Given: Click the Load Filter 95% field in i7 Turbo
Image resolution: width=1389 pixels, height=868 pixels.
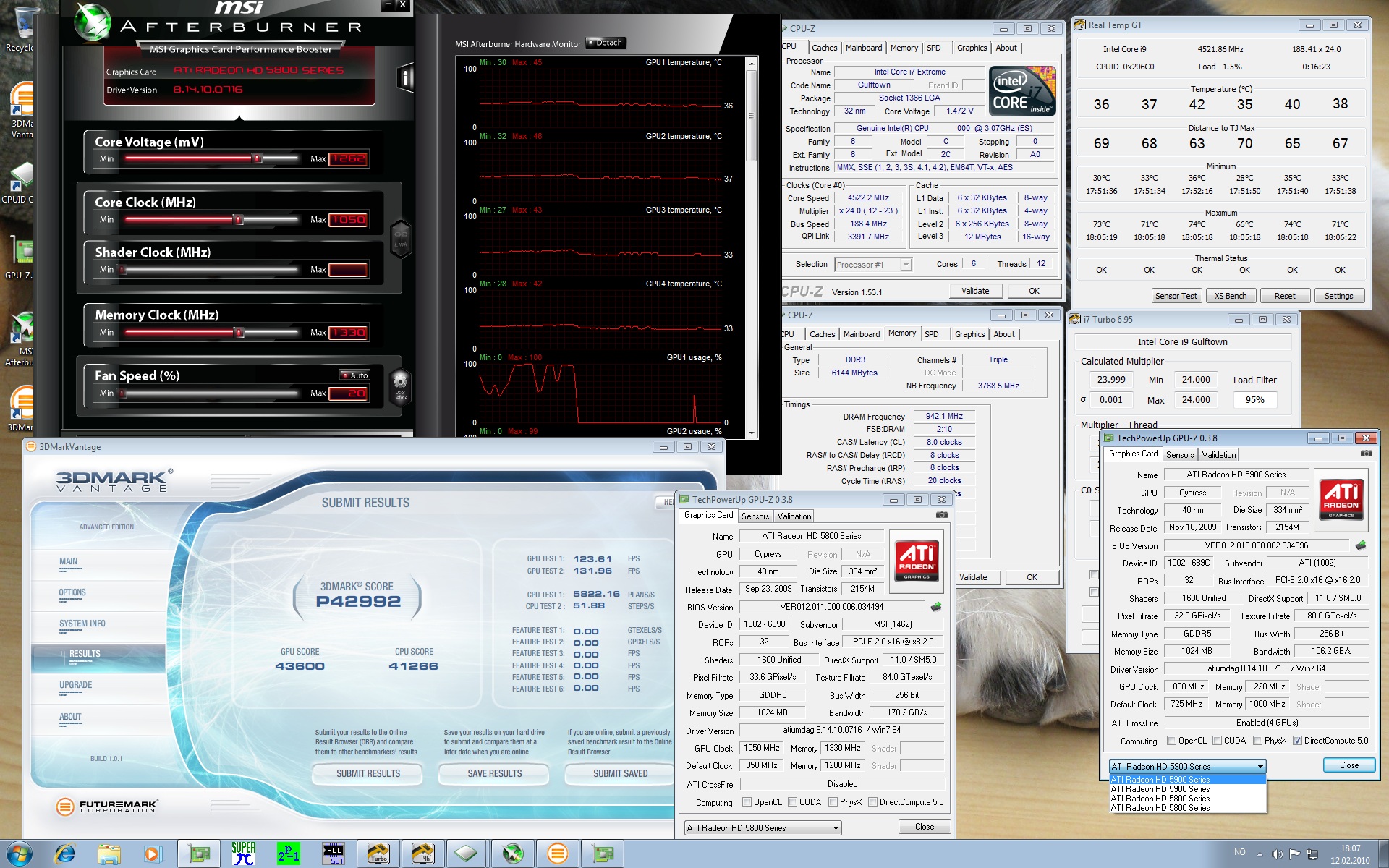Looking at the screenshot, I should (x=1254, y=400).
